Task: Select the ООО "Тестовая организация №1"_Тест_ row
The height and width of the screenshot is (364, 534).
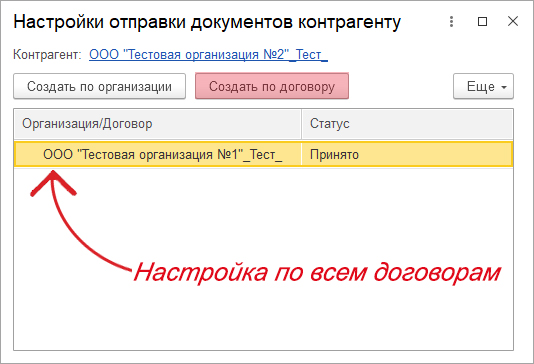Action: (x=263, y=155)
